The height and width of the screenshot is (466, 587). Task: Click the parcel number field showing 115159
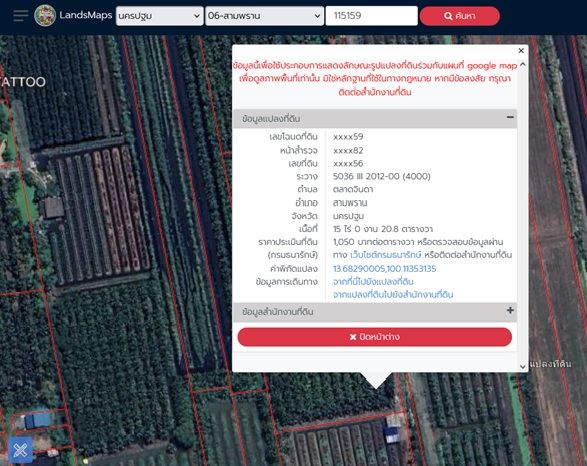coord(371,16)
